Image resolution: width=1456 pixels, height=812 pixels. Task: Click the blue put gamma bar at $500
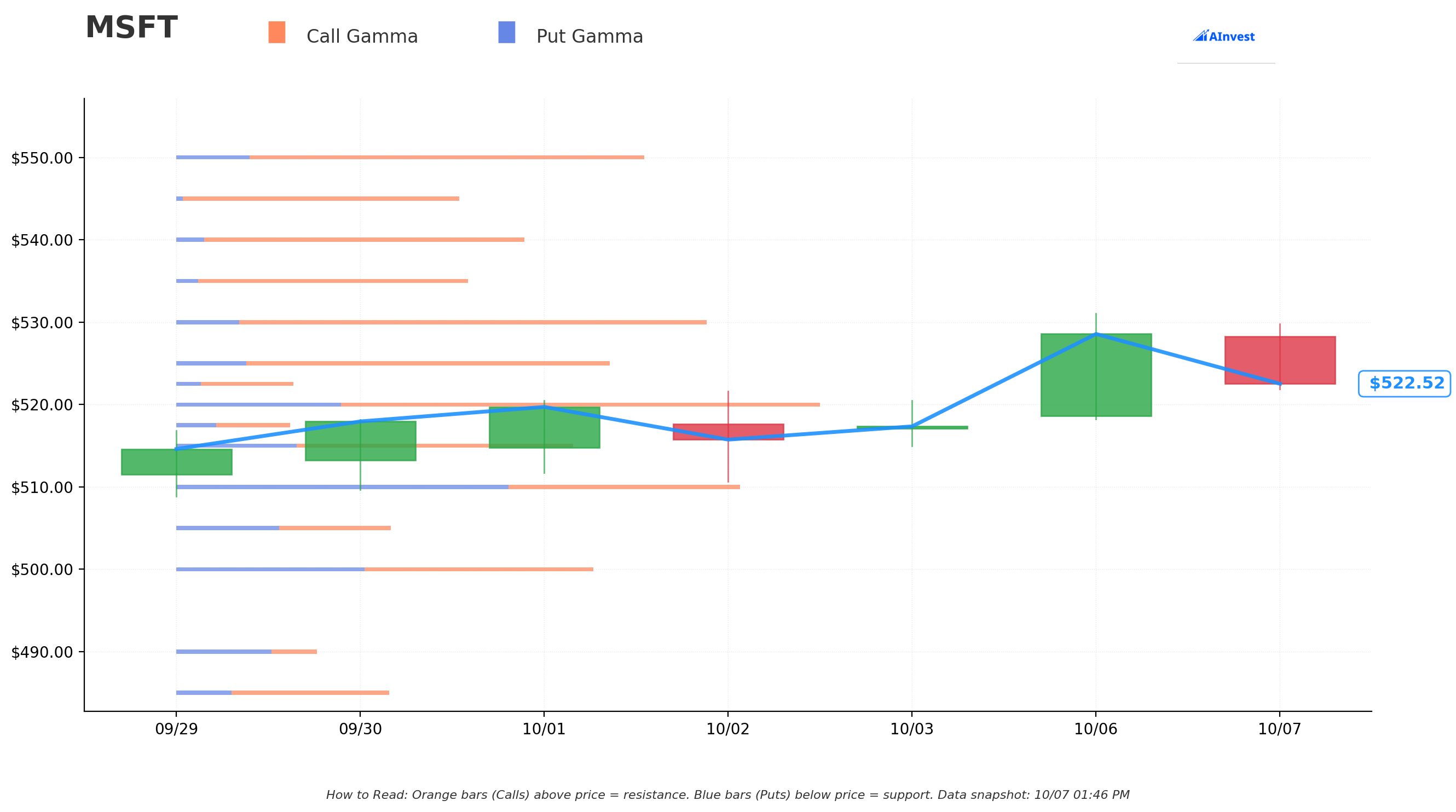click(271, 569)
